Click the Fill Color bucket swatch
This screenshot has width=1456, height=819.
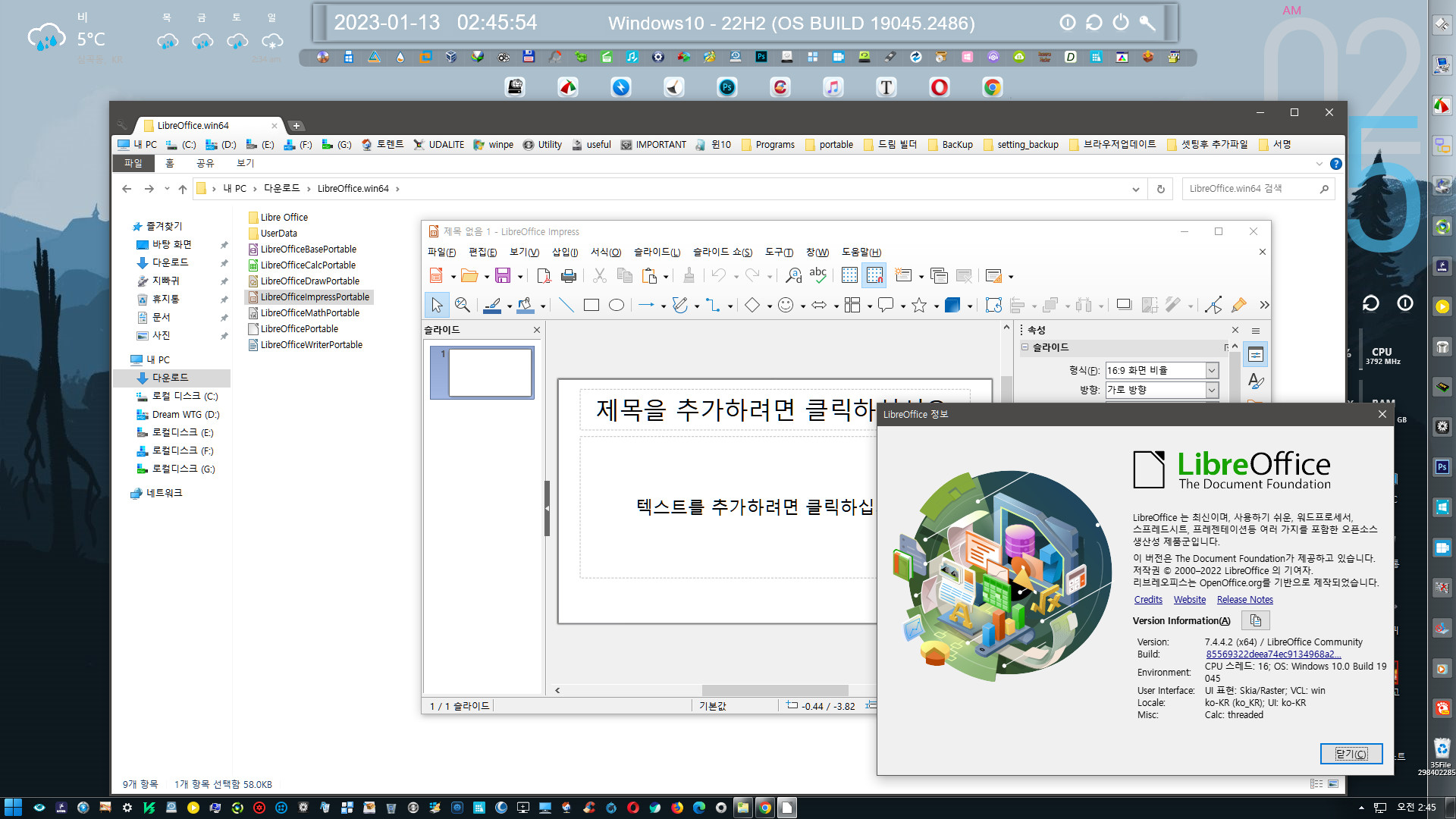525,305
